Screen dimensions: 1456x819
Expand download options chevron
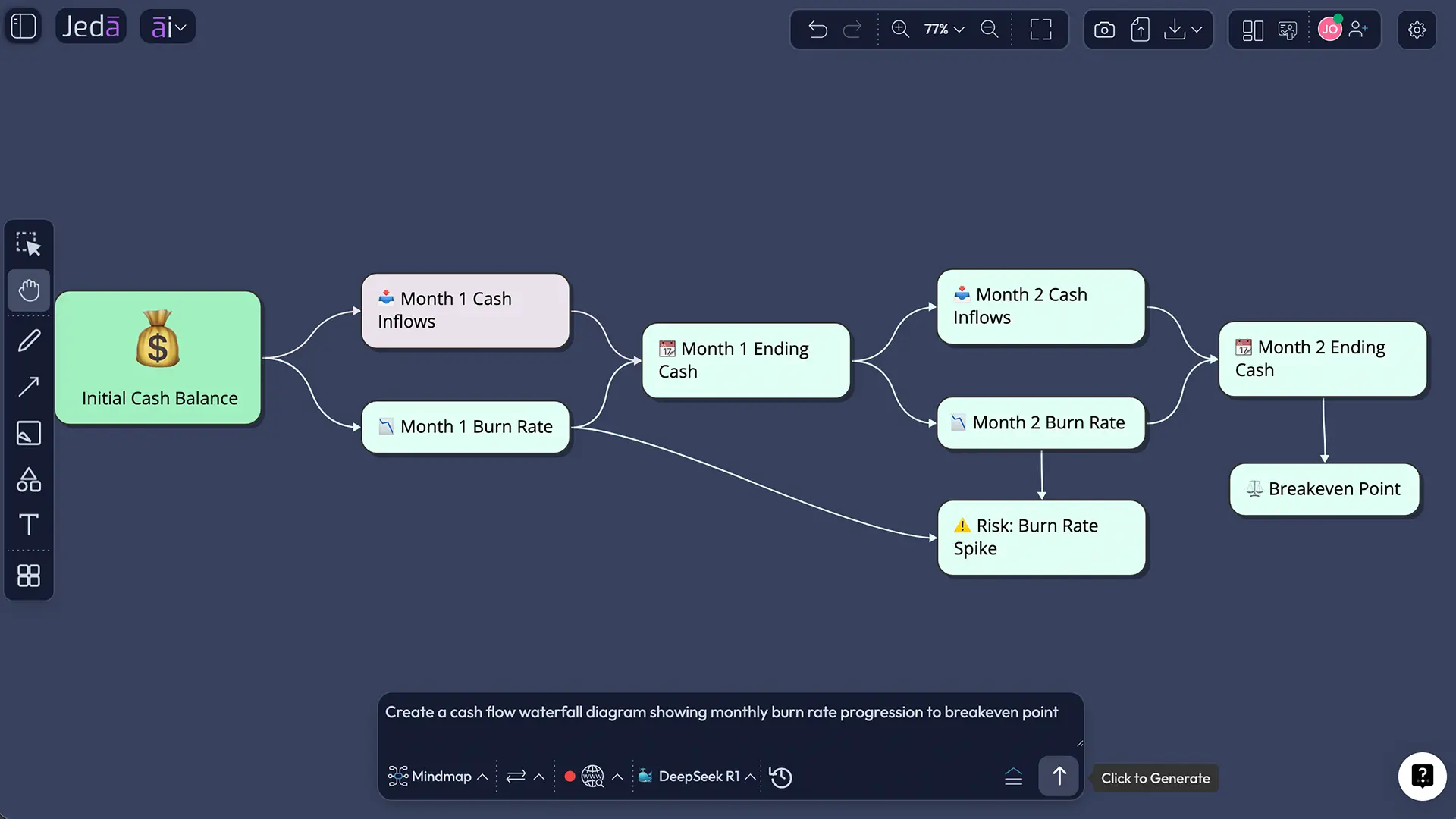coord(1197,30)
